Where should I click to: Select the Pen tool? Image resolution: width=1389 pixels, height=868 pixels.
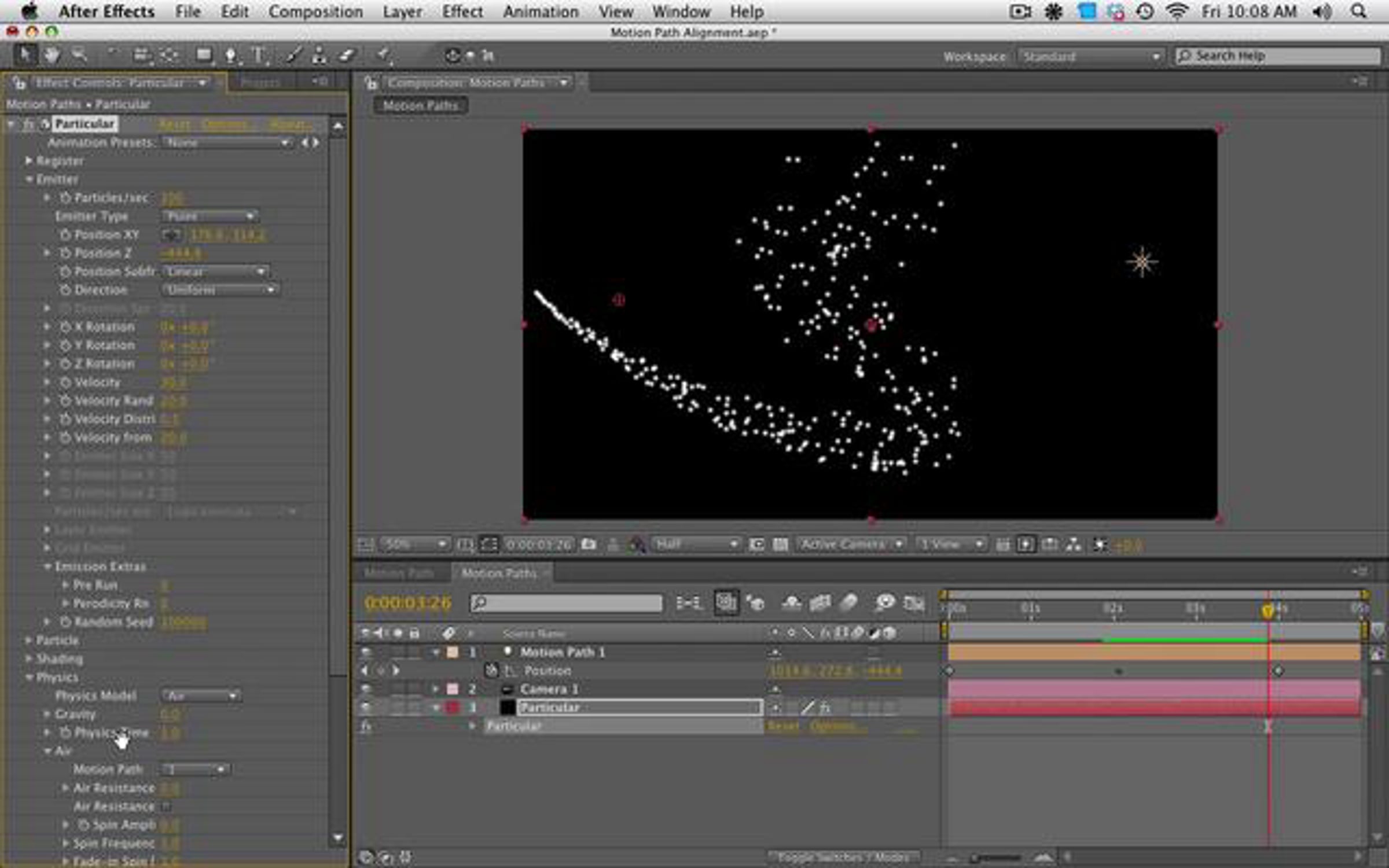pos(231,56)
